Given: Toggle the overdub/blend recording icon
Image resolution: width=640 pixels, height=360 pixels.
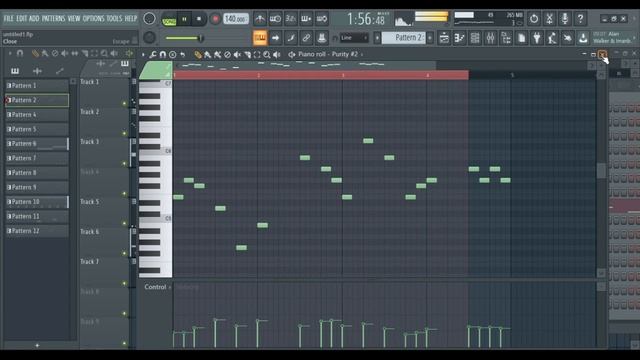Looking at the screenshot, I should 306,19.
